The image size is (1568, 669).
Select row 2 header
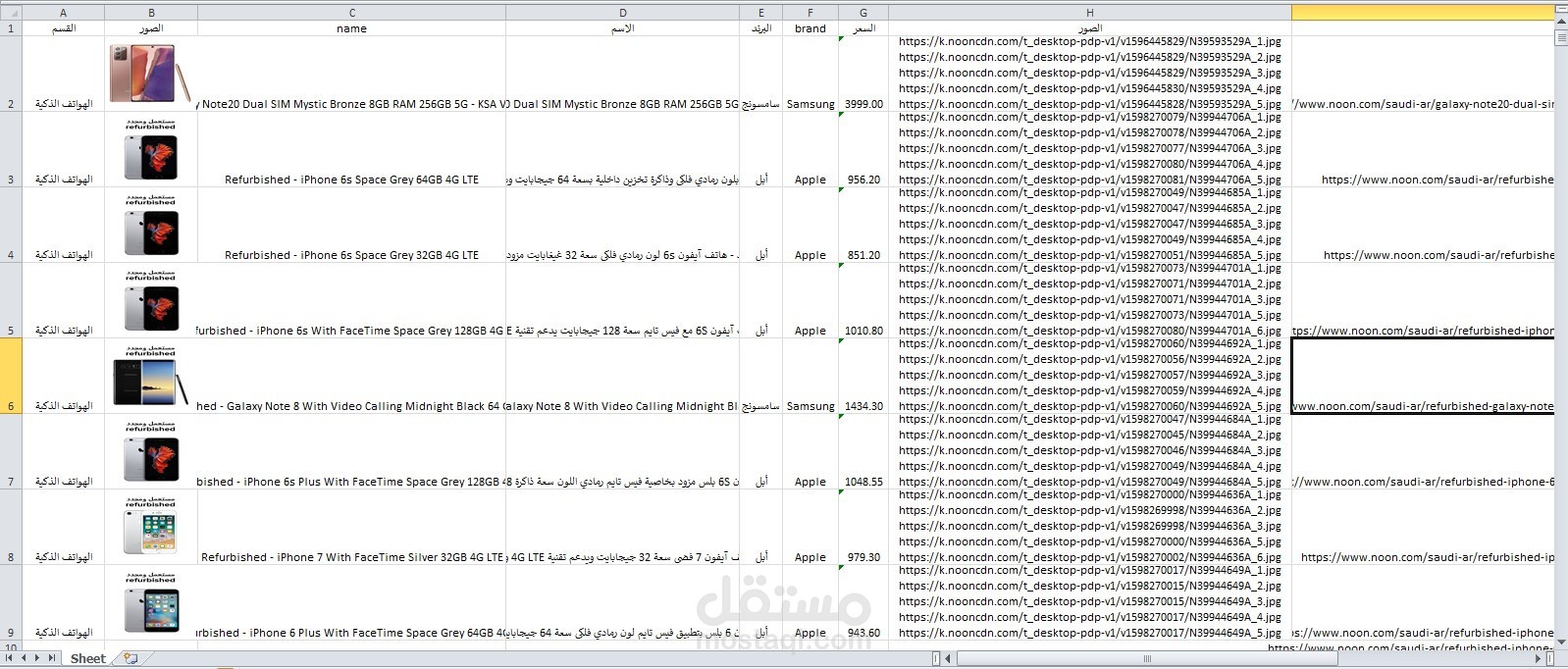[11, 75]
